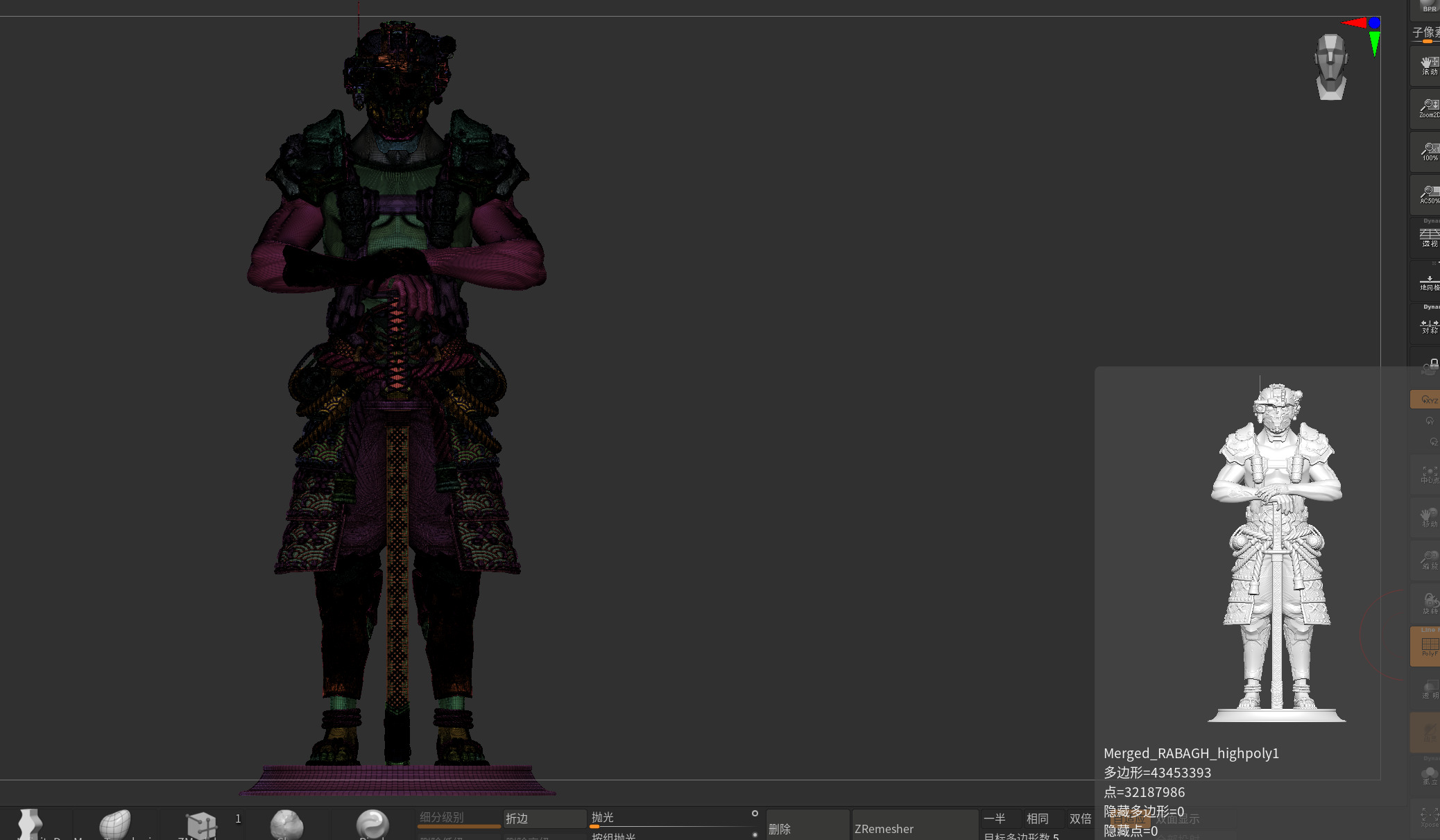This screenshot has width=1440, height=840.
Task: Adjust 目标多边形数 target polygon count slider
Action: [x=1038, y=835]
